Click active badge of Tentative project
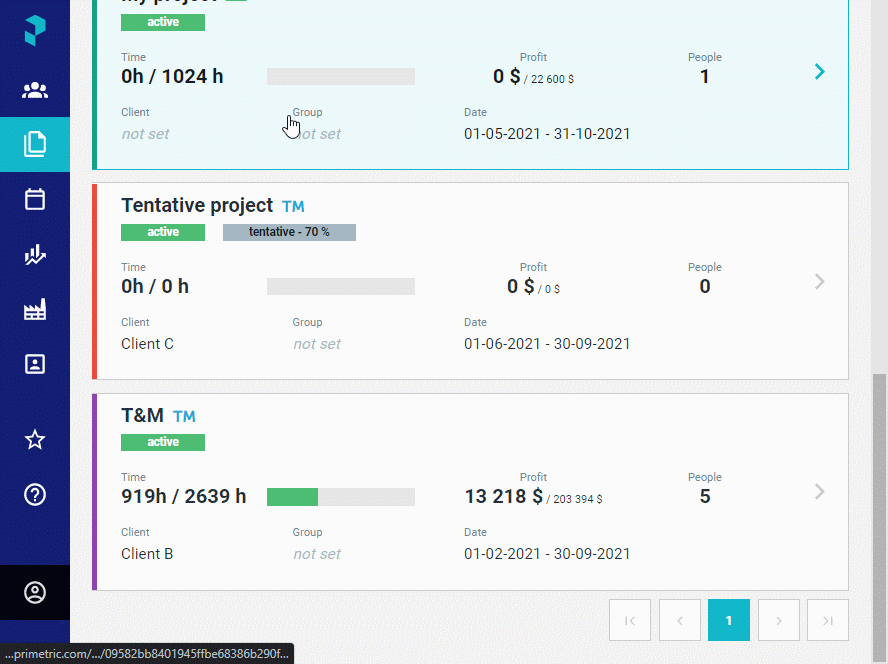888x664 pixels. tap(163, 232)
